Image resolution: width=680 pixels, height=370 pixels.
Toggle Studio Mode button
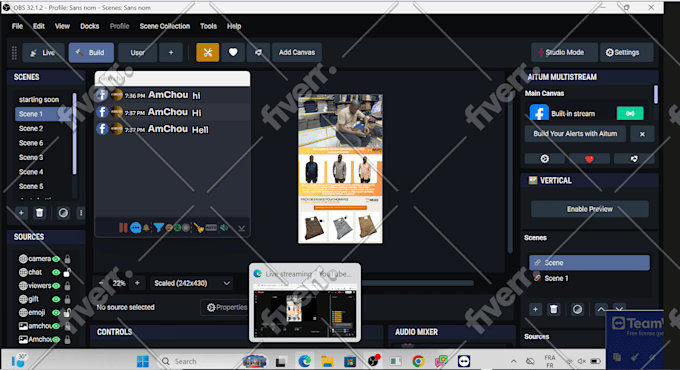coord(564,52)
